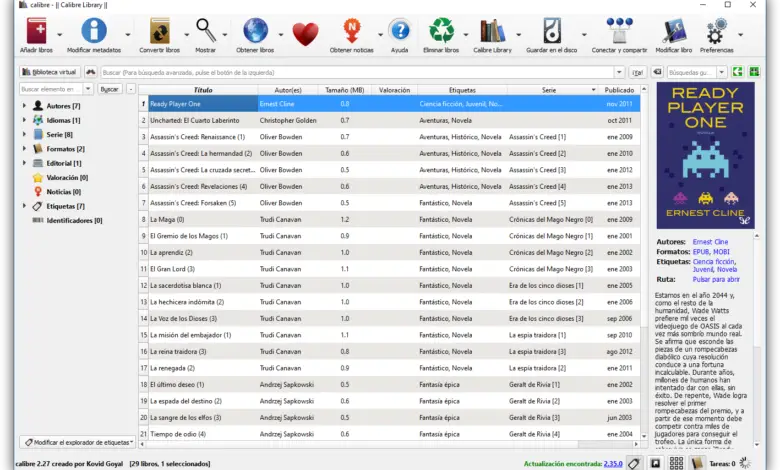
Task: Click Modificar el explorador de etiquetas button
Action: pyautogui.click(x=79, y=442)
